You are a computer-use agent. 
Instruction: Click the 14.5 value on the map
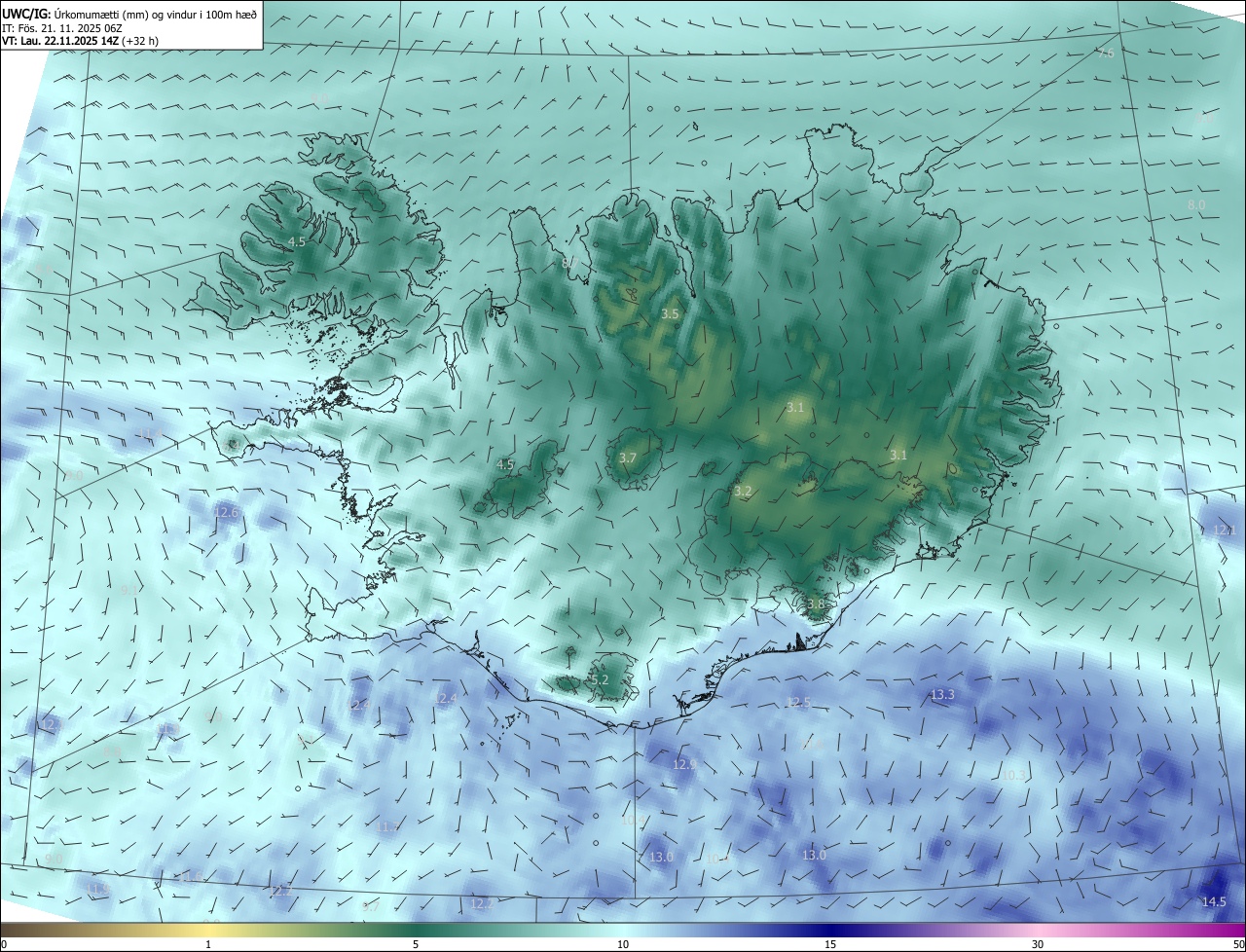point(1214,902)
